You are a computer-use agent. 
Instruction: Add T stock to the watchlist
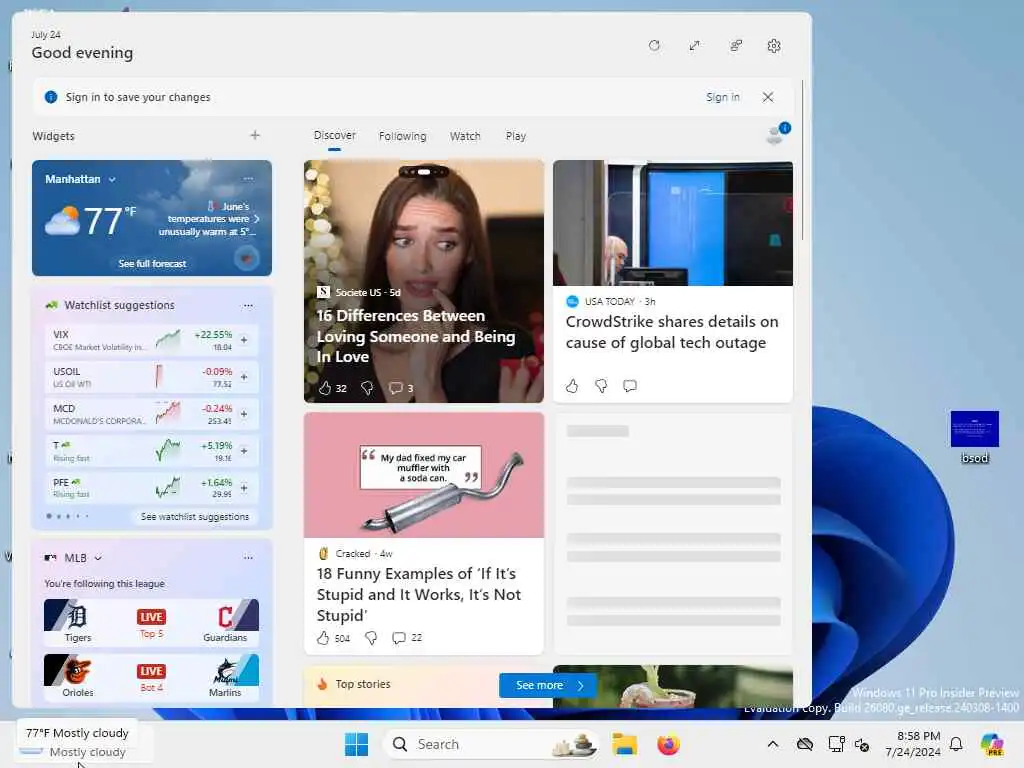coord(244,451)
